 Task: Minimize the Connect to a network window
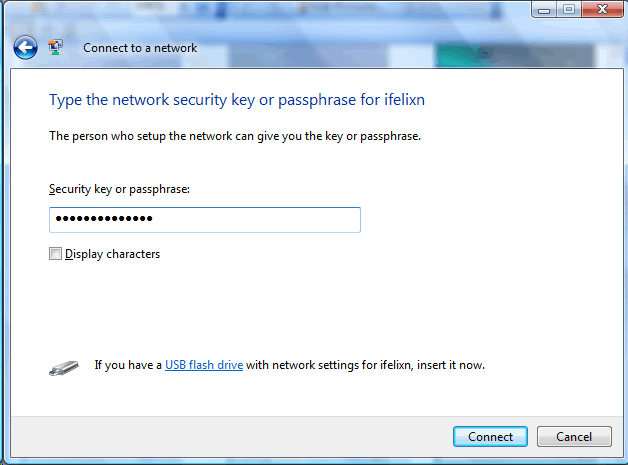[x=544, y=11]
